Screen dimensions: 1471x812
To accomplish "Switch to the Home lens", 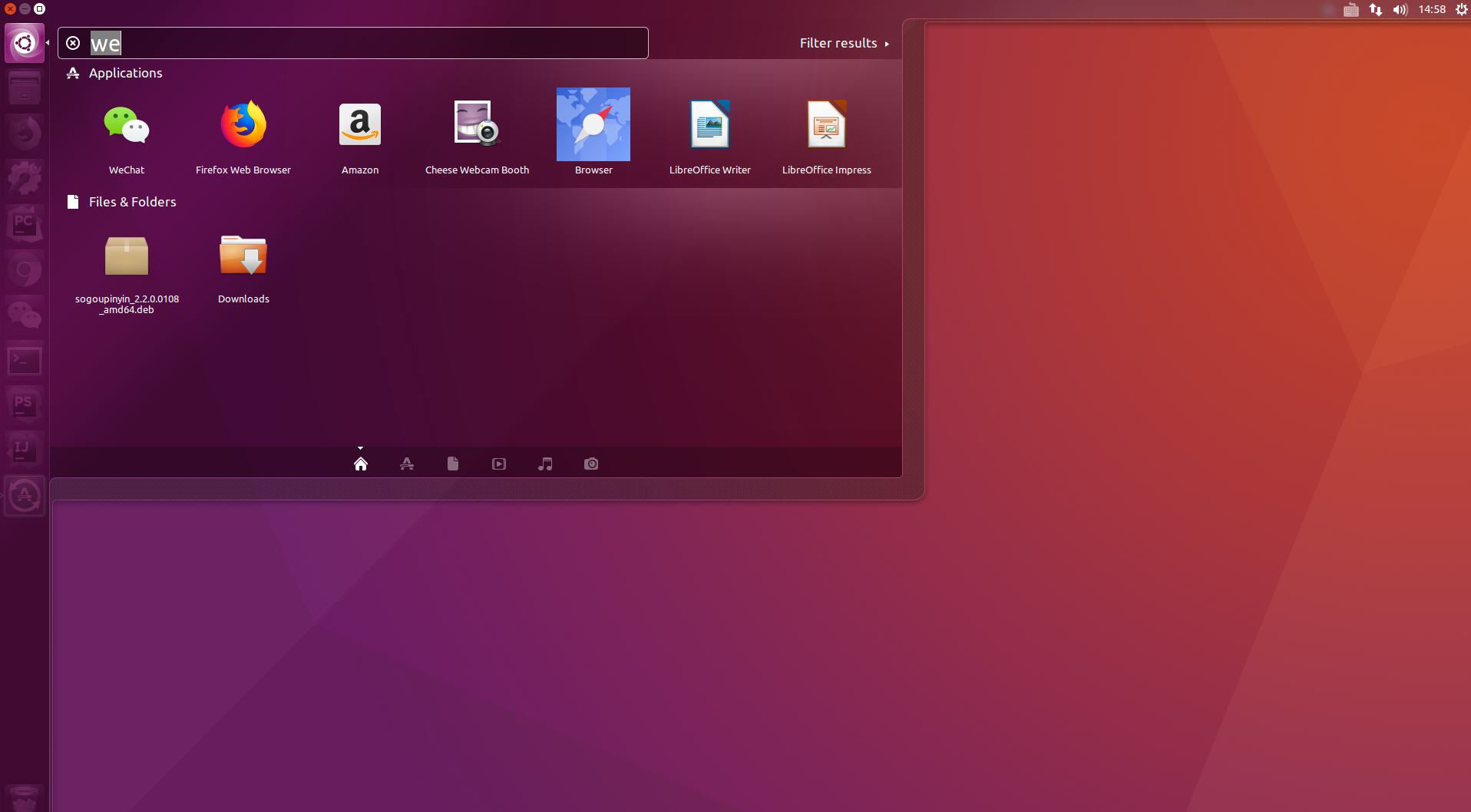I will 361,464.
